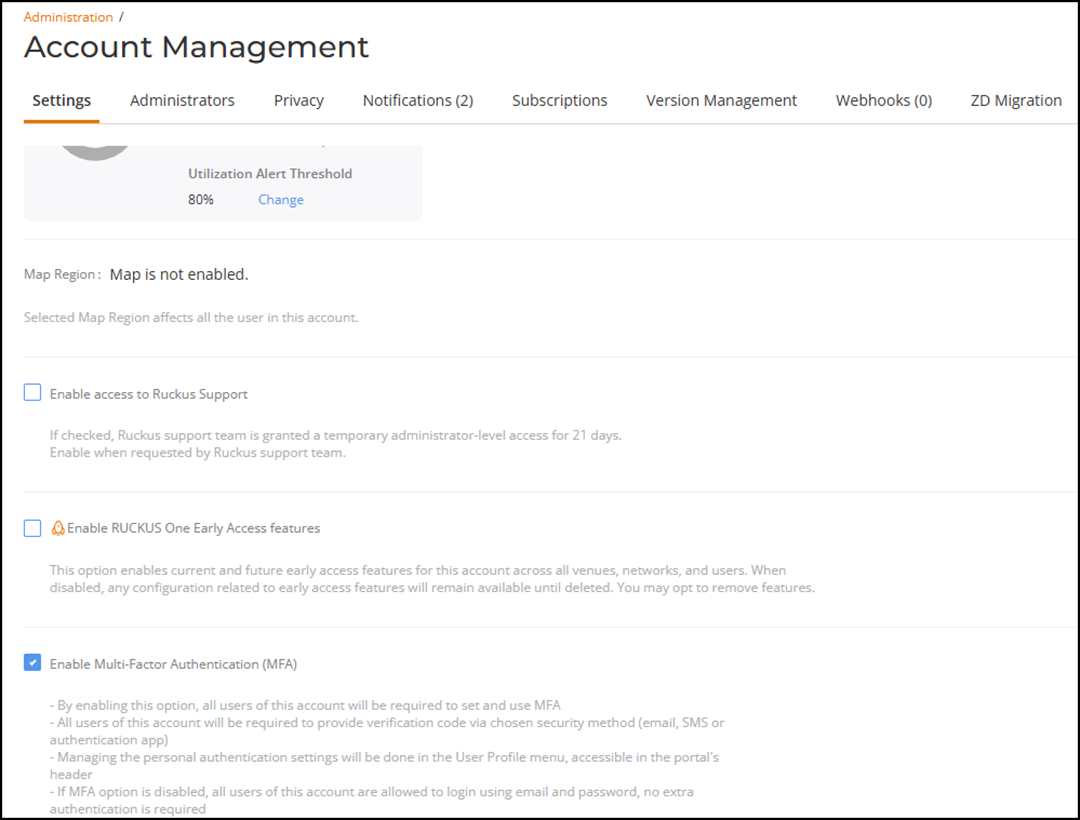Click the early access features description text
1080x820 pixels.
tap(432, 579)
